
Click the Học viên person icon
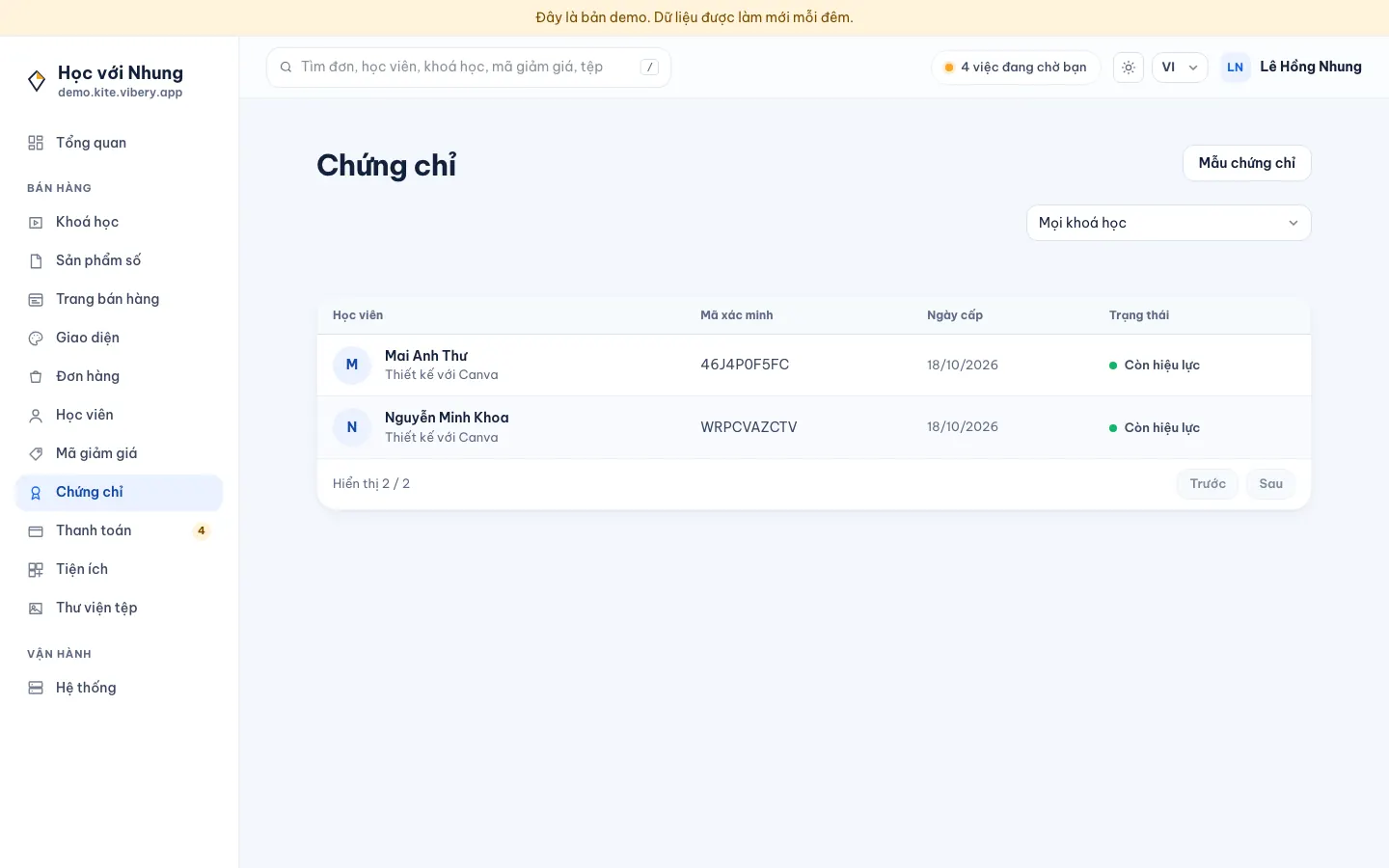coord(36,415)
